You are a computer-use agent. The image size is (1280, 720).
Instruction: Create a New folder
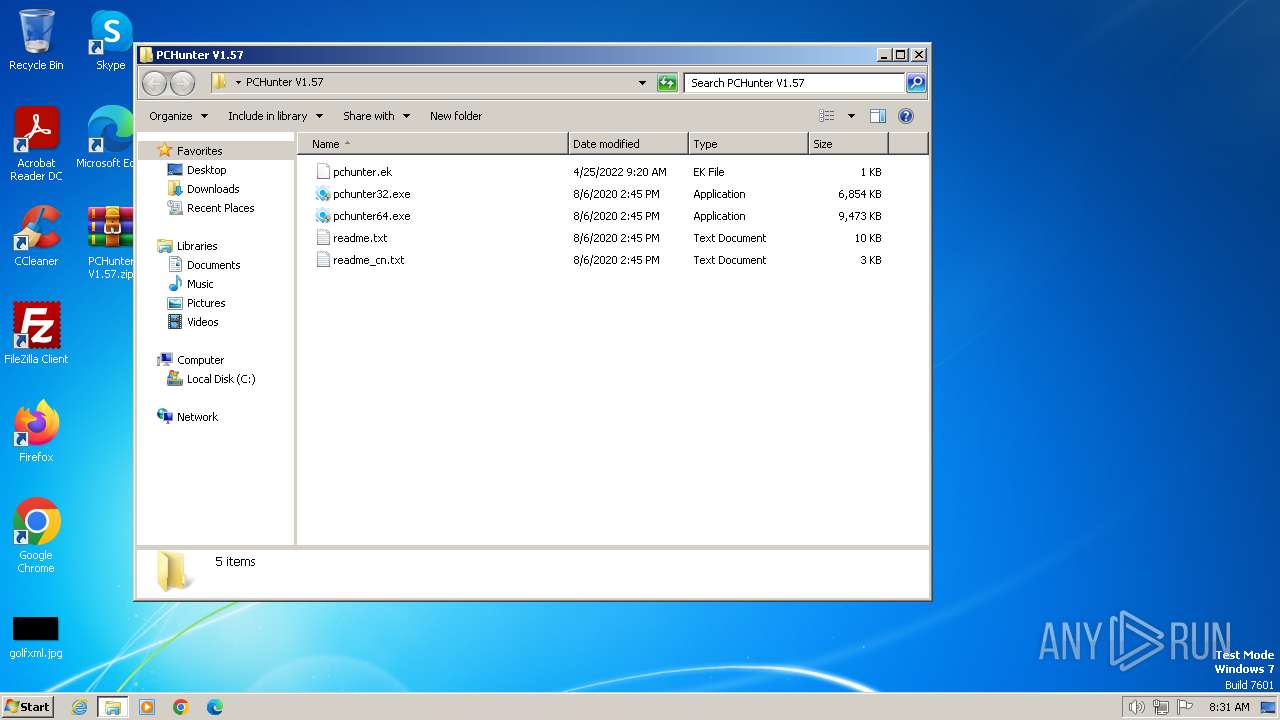(456, 116)
